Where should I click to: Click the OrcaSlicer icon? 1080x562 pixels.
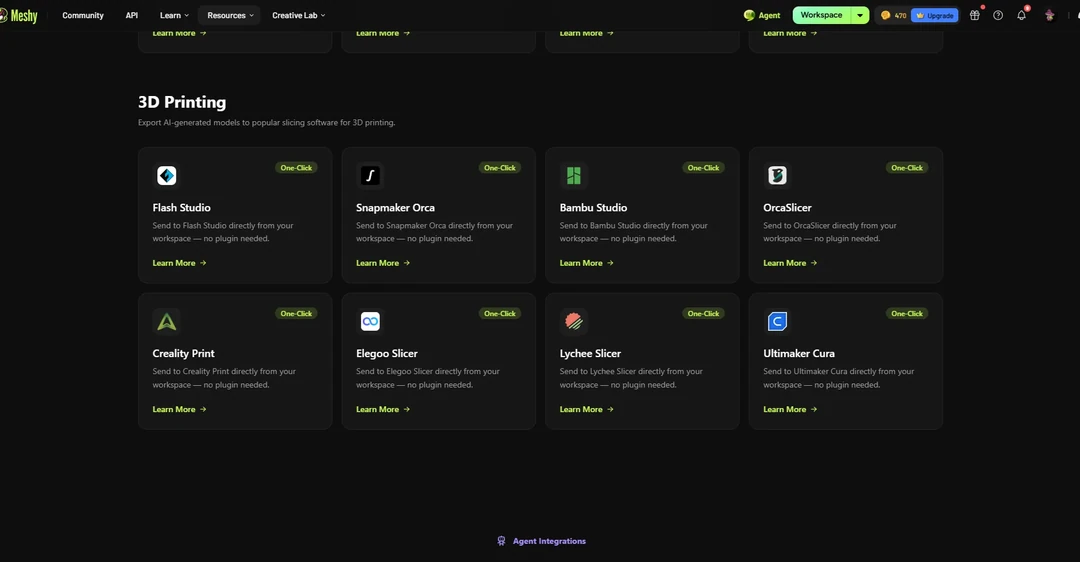click(x=777, y=176)
